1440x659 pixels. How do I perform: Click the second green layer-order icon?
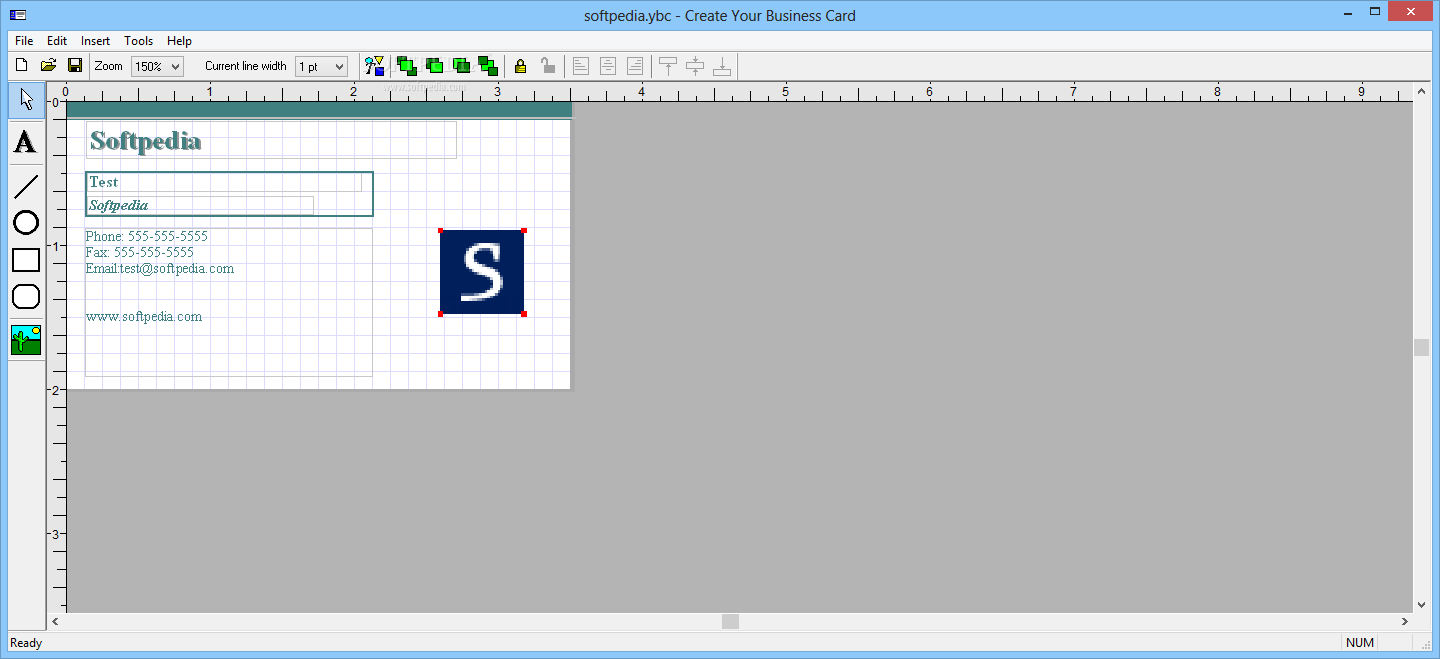pos(434,66)
